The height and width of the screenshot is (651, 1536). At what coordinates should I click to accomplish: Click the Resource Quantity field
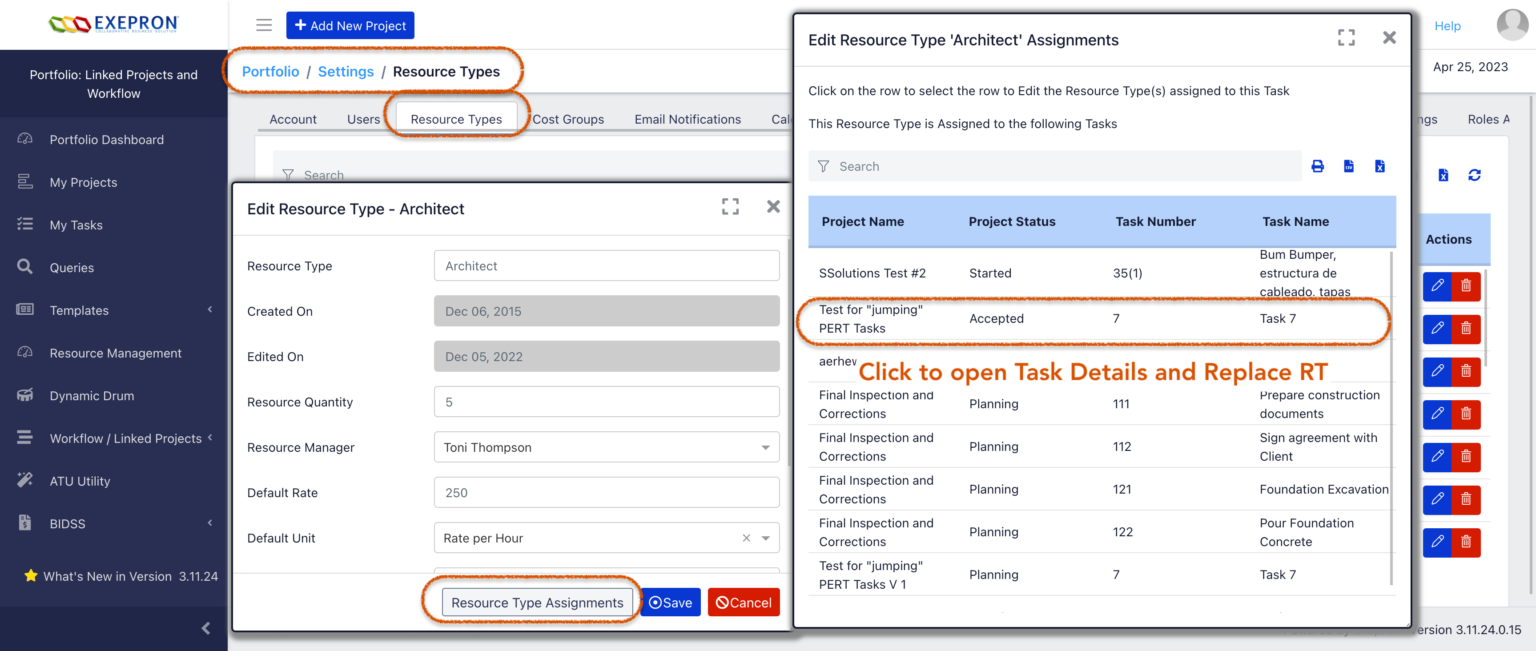(x=606, y=402)
